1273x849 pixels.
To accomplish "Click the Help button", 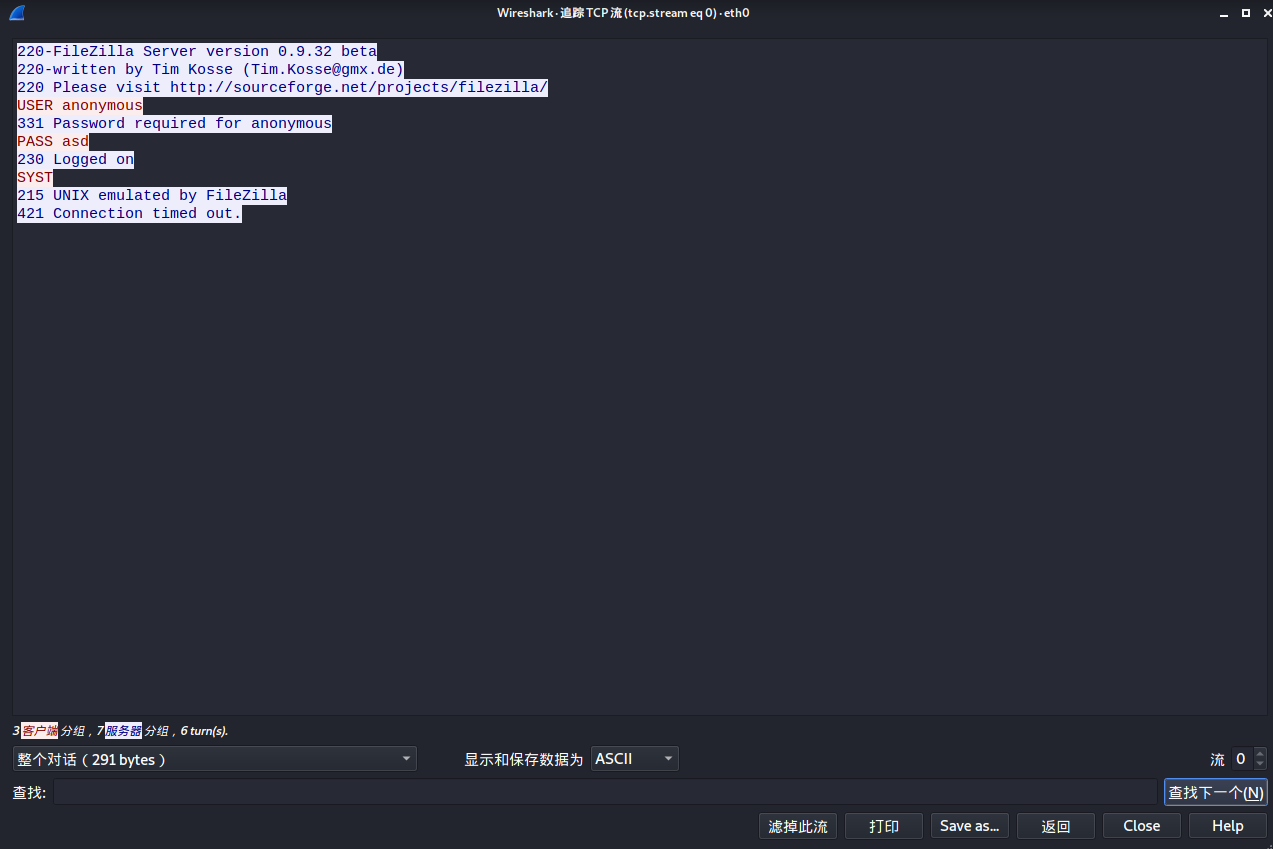I will [x=1228, y=826].
